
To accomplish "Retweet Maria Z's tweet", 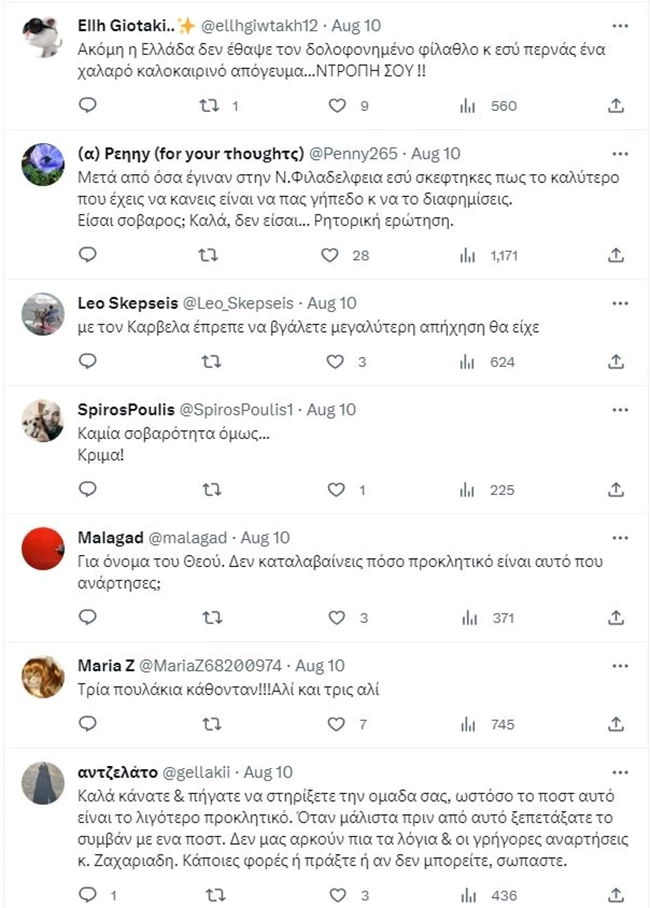I will (x=209, y=724).
